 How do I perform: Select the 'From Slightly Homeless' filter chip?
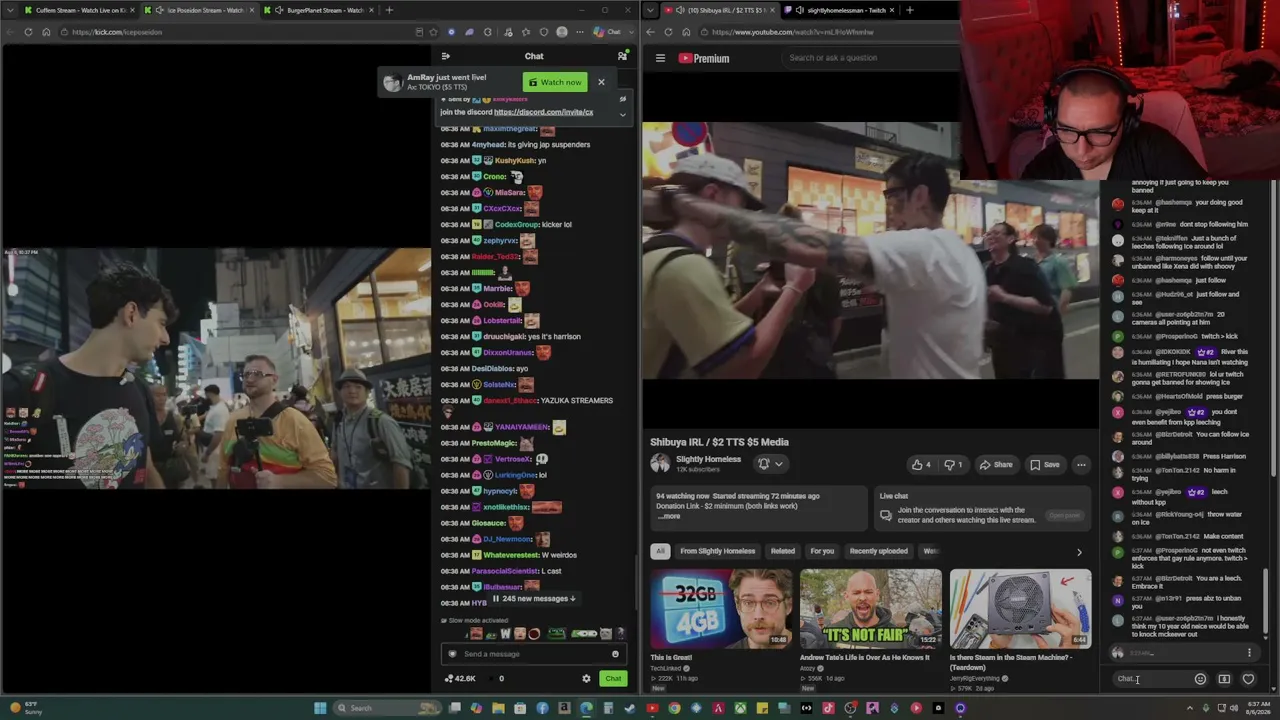click(x=718, y=551)
